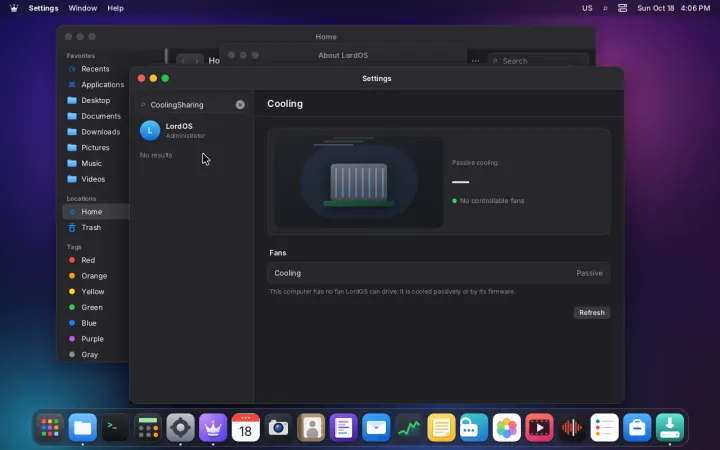Viewport: 720px width, 450px height.
Task: Open Applications in Home window sidebar
Action: click(x=102, y=84)
